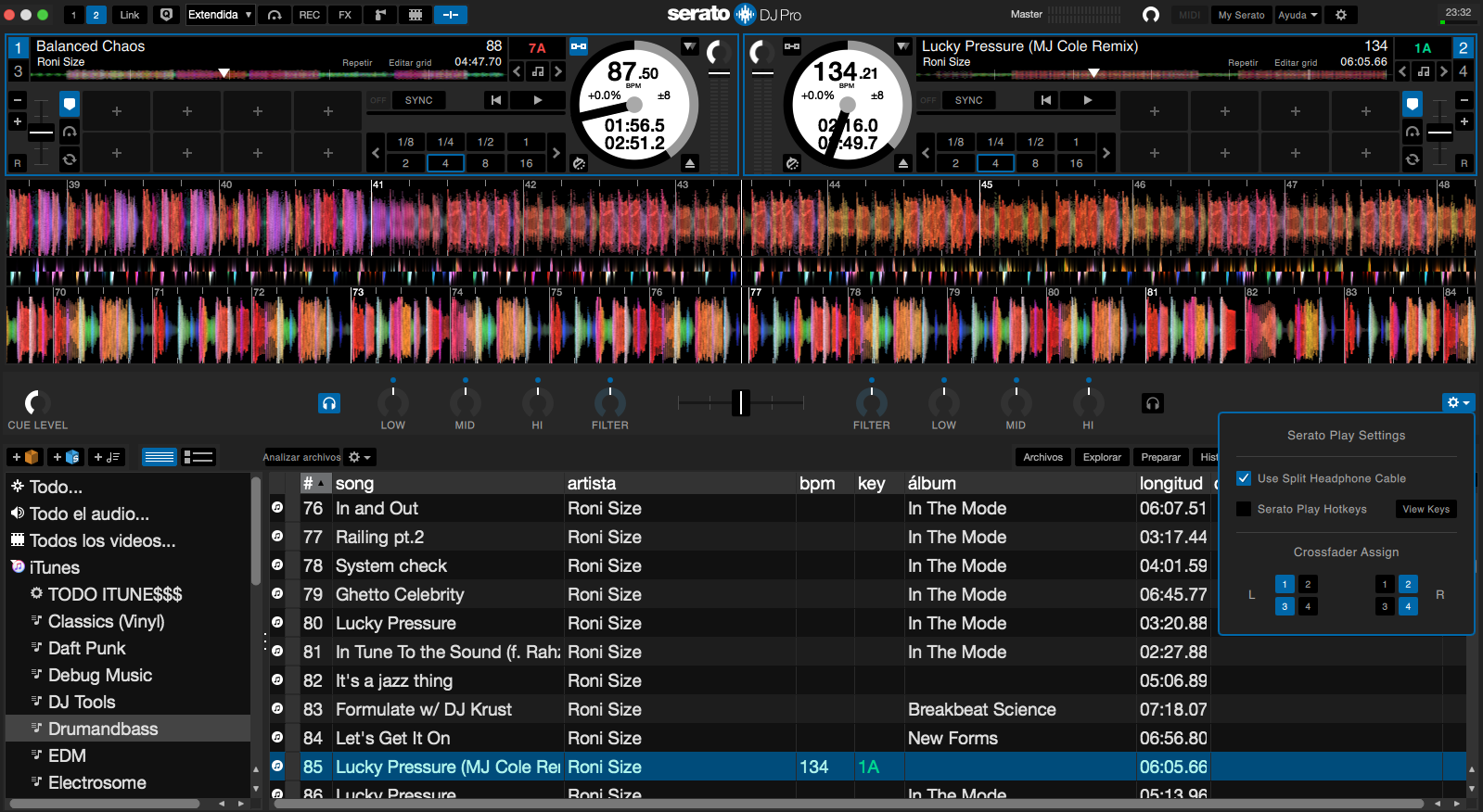Click the CUE LEVEL knob

37,402
